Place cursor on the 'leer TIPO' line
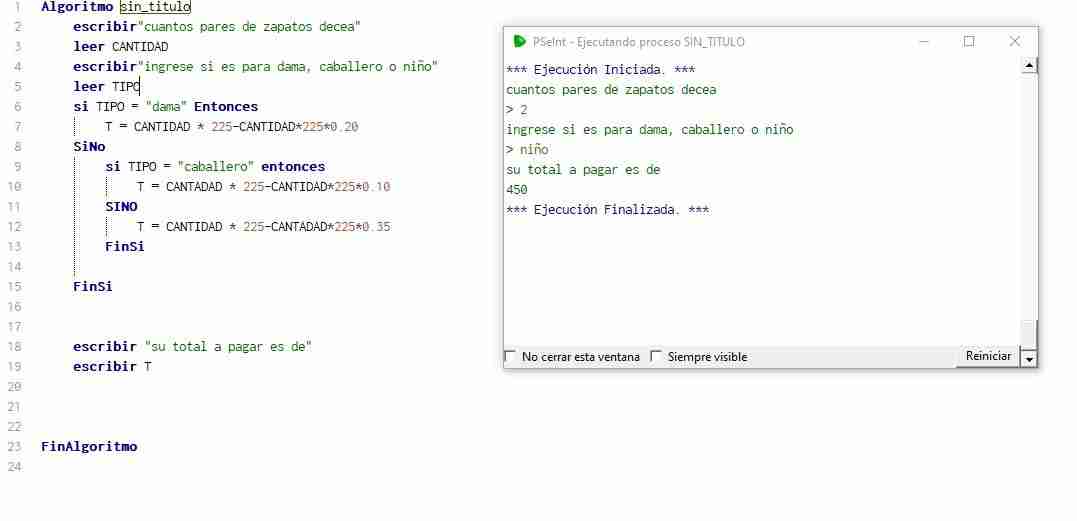The width and height of the screenshot is (1077, 521). 106,86
